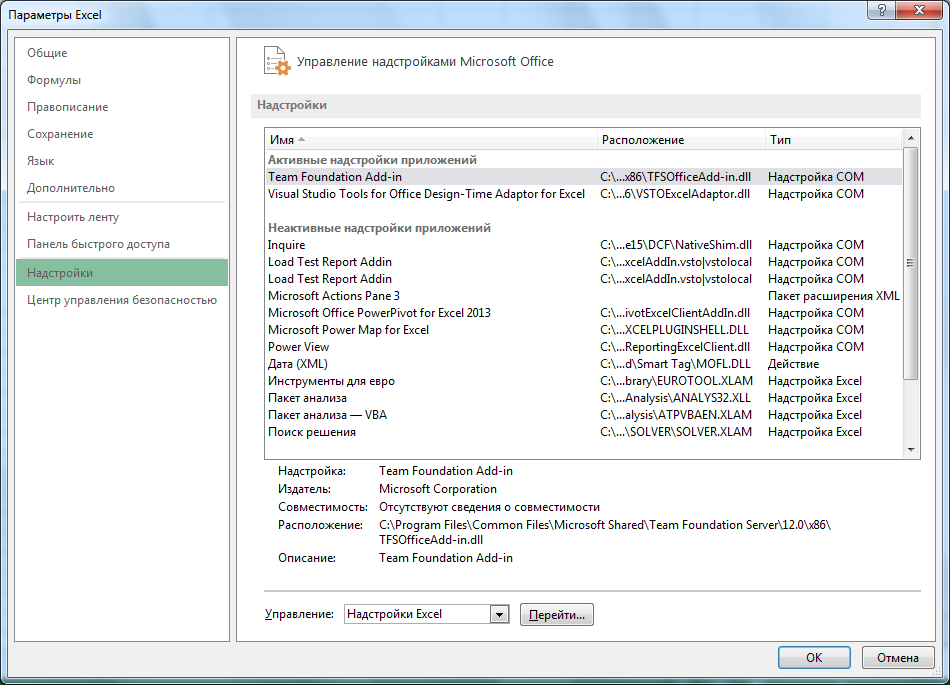Select the Пакет анализа — VBA add-in
The width and height of the screenshot is (950, 685).
[x=584, y=415]
